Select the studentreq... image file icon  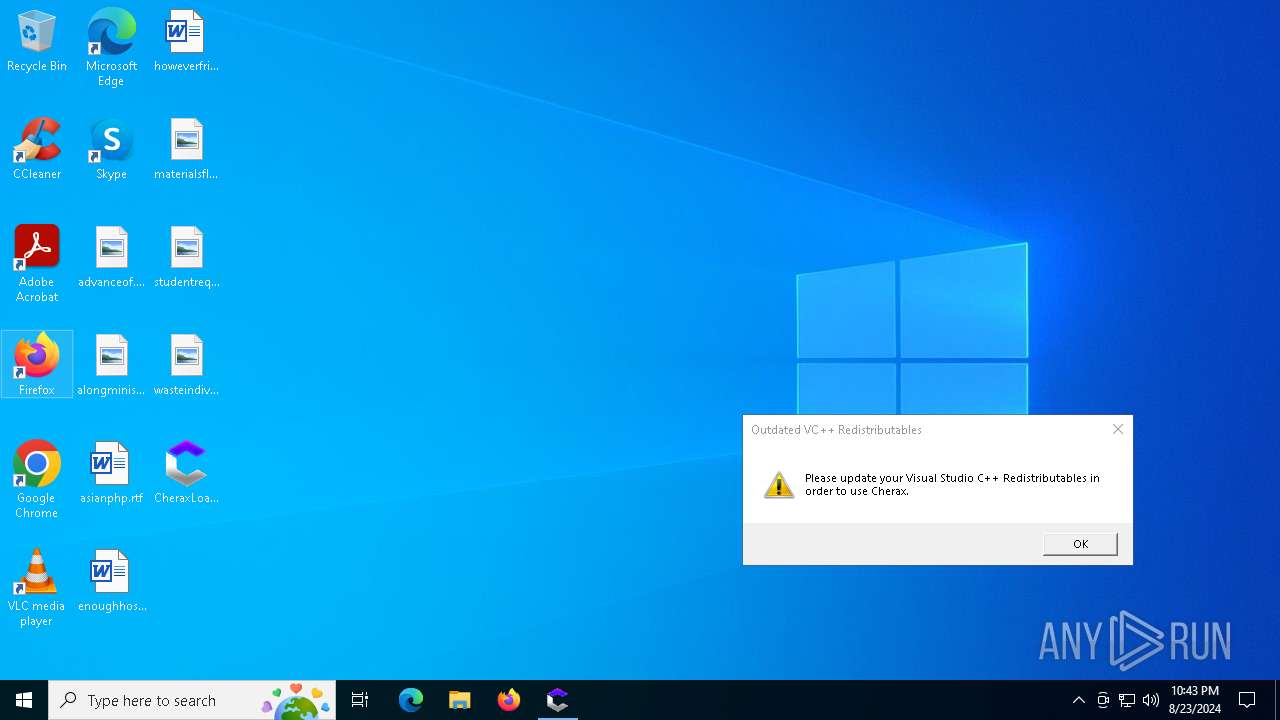pos(186,258)
